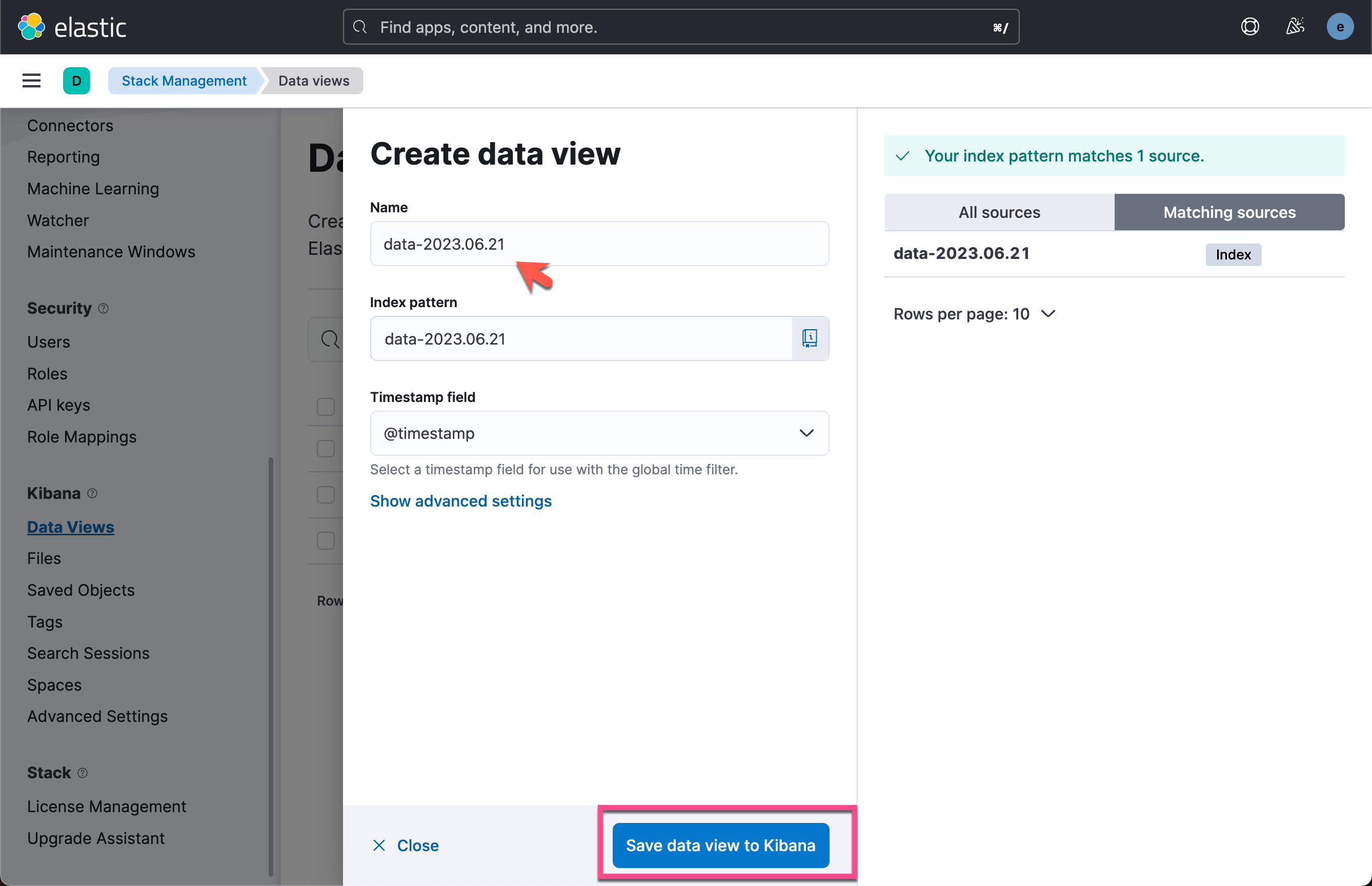Switch to All sources tab

tap(999, 212)
